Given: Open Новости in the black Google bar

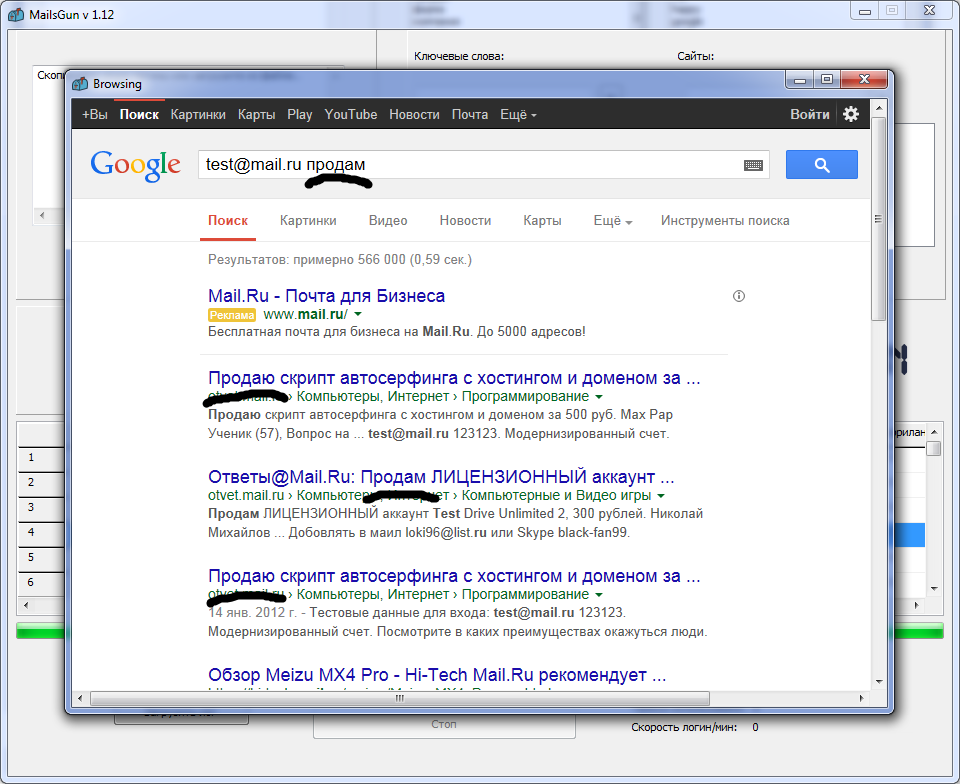Looking at the screenshot, I should coord(414,114).
